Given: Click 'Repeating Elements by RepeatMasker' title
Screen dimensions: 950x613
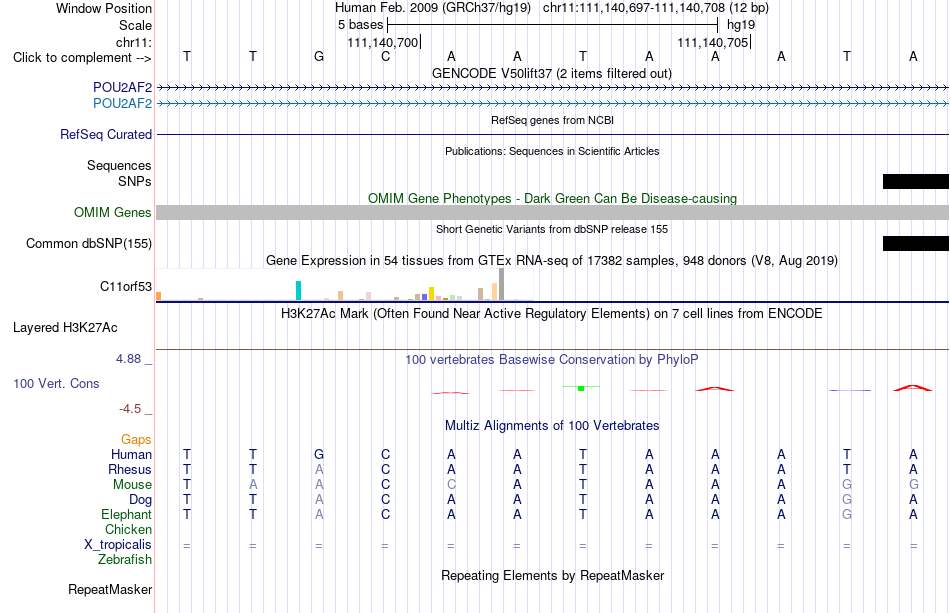Looking at the screenshot, I should 553,575.
